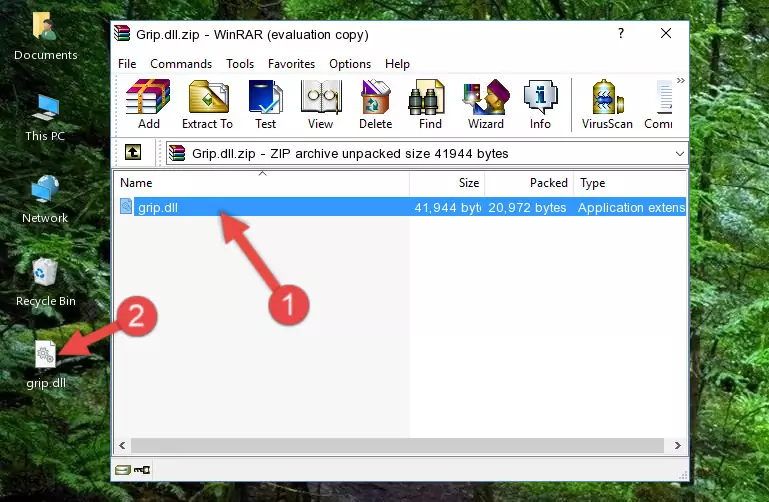Image resolution: width=769 pixels, height=502 pixels.
Task: Close the WinRAR window
Action: pyautogui.click(x=666, y=33)
